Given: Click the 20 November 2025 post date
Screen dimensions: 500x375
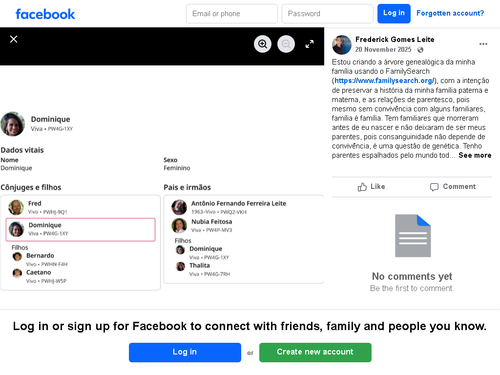Looking at the screenshot, I should (383, 50).
